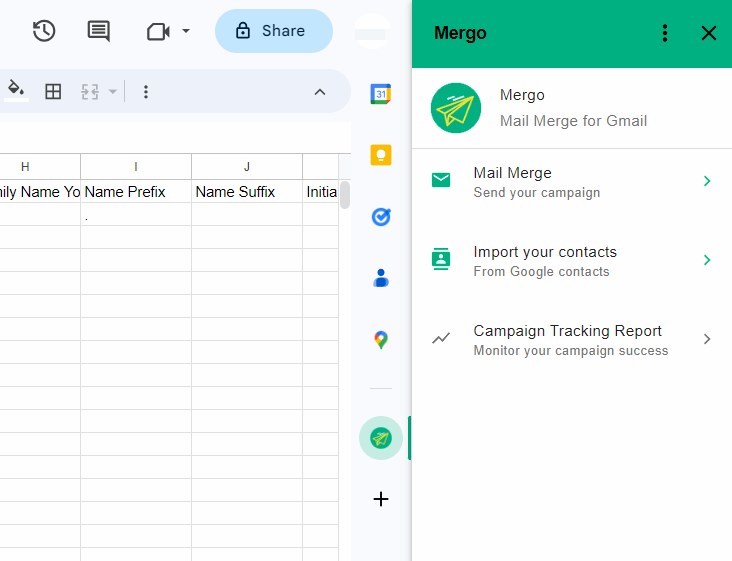
Task: Click the plus icon to get add-ons
Action: [x=381, y=499]
